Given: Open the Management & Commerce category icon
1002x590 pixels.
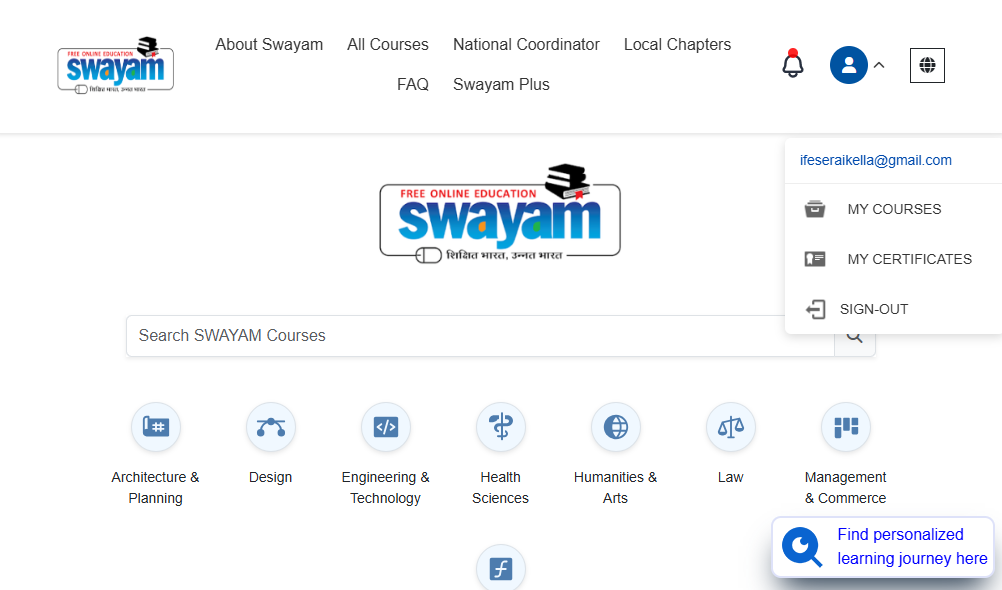Looking at the screenshot, I should click(846, 427).
